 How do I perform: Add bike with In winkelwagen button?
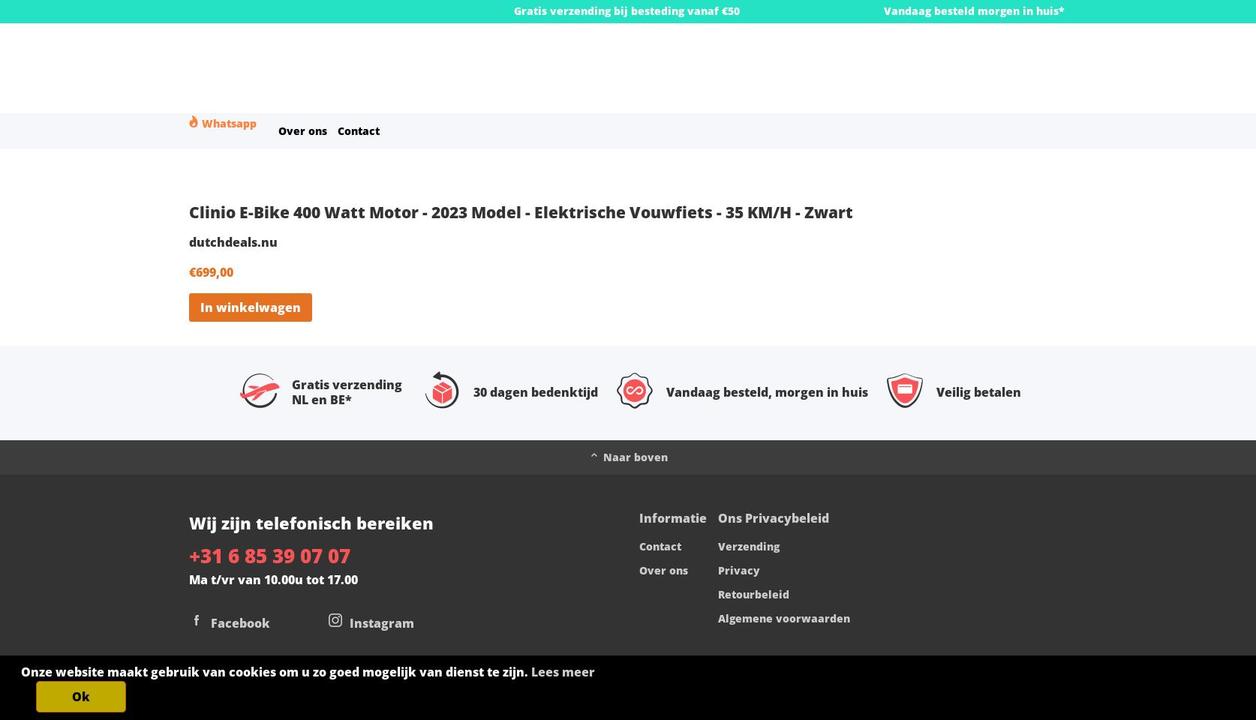pos(250,307)
